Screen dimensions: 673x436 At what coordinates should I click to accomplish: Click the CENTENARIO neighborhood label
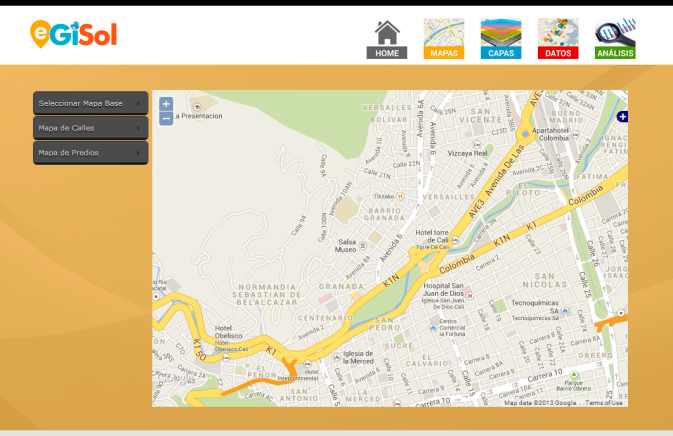pyautogui.click(x=325, y=318)
